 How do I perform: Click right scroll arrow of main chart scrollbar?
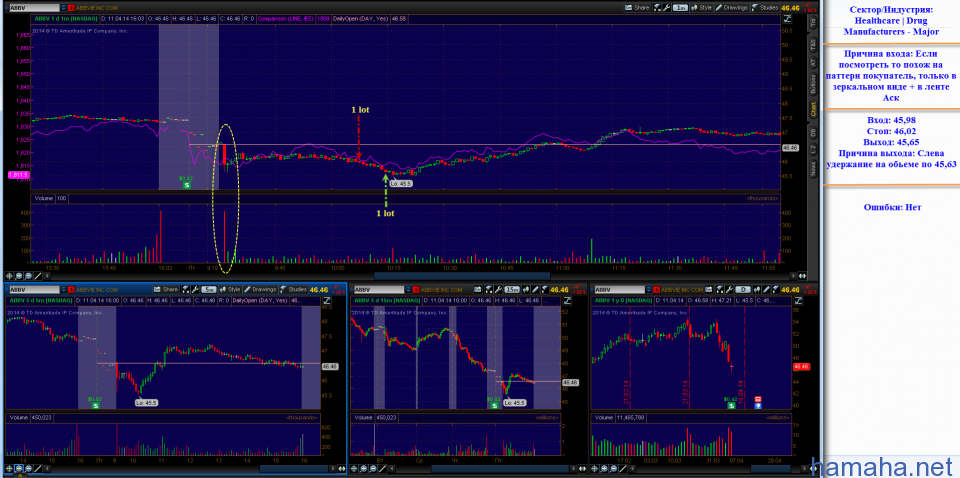point(793,276)
